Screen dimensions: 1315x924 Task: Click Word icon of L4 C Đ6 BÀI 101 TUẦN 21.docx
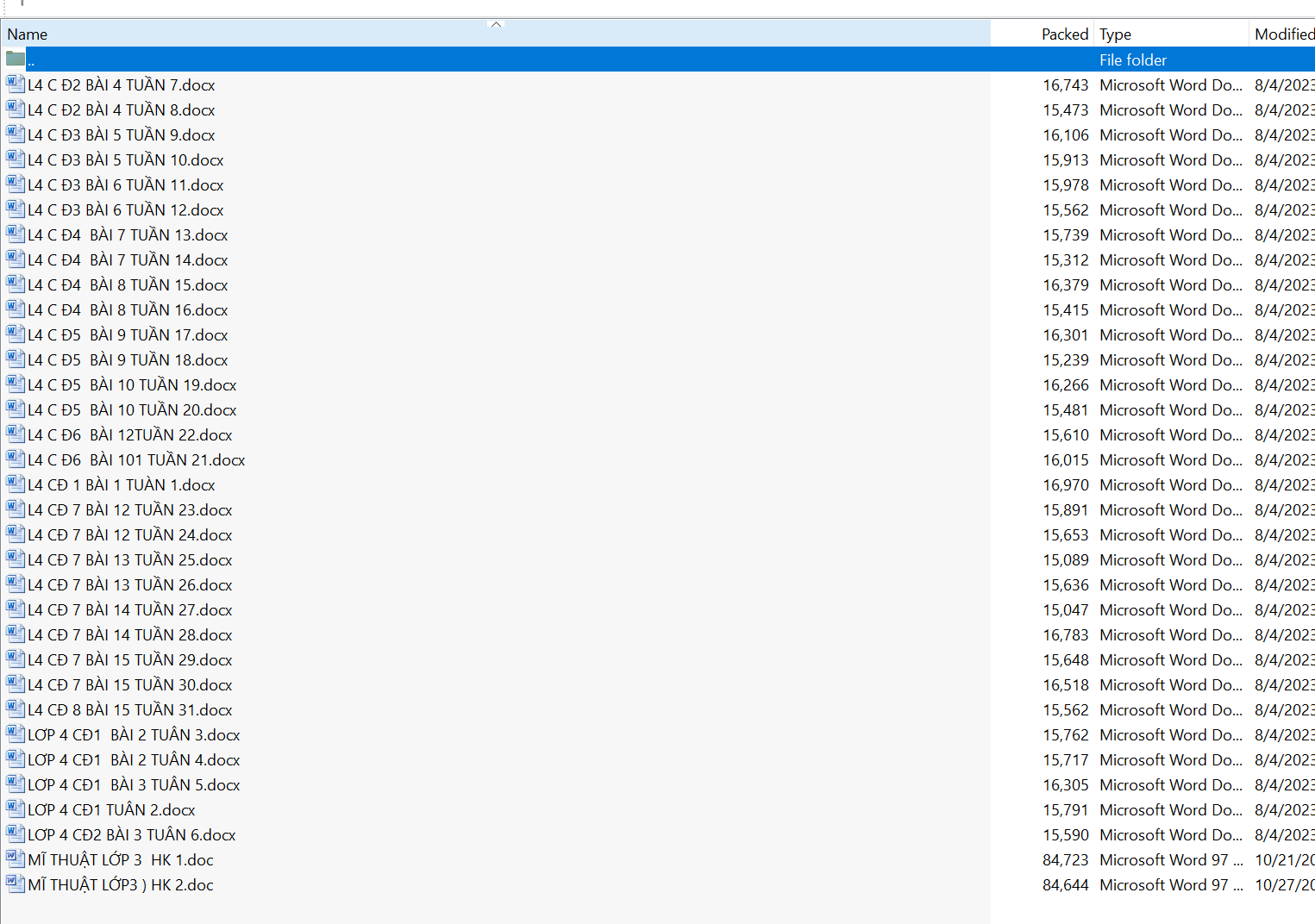coord(16,459)
